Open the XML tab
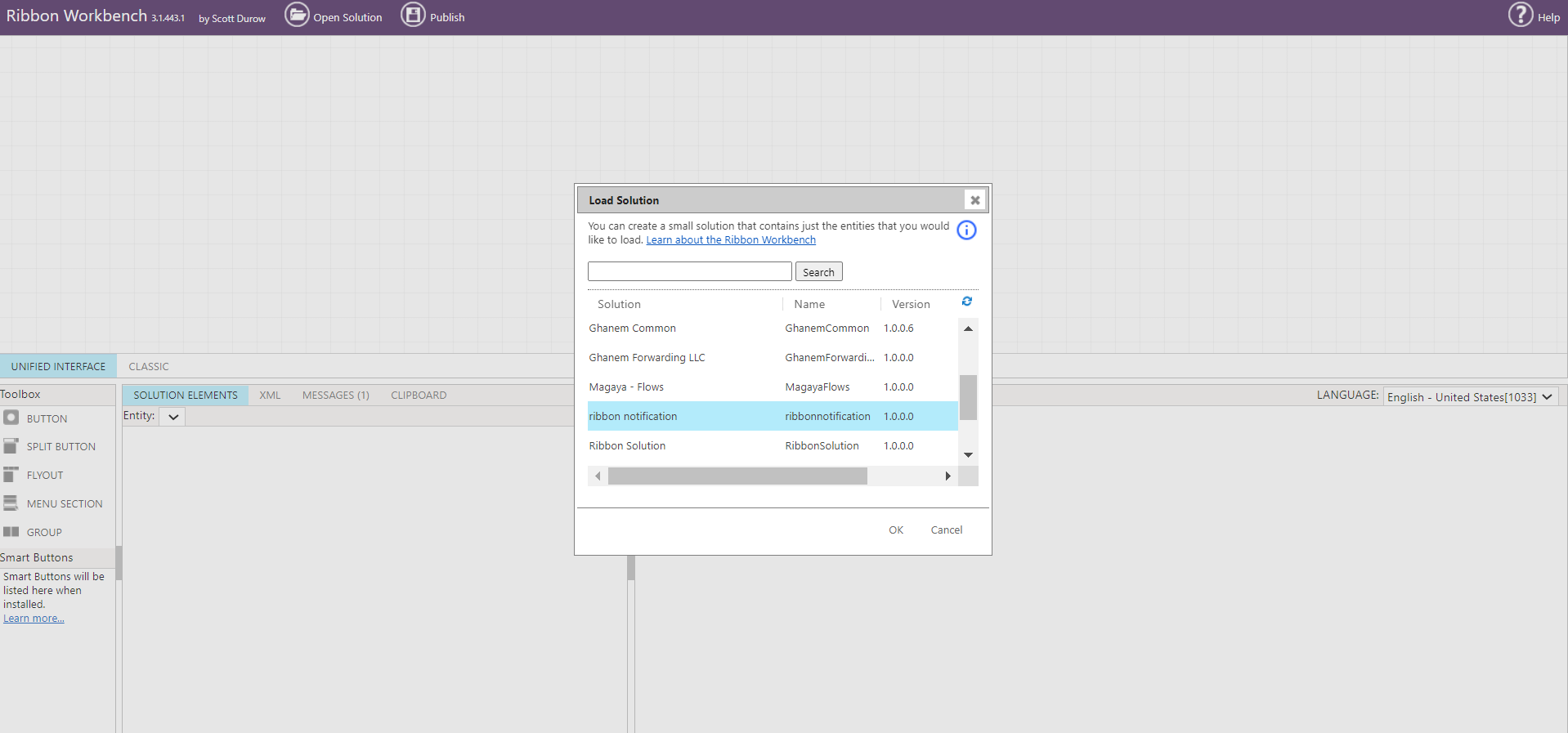 click(x=270, y=396)
